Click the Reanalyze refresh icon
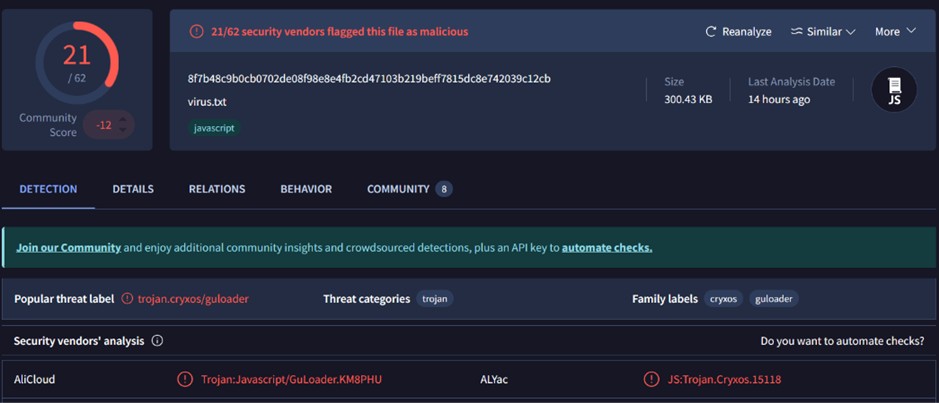The image size is (939, 403). tap(711, 31)
